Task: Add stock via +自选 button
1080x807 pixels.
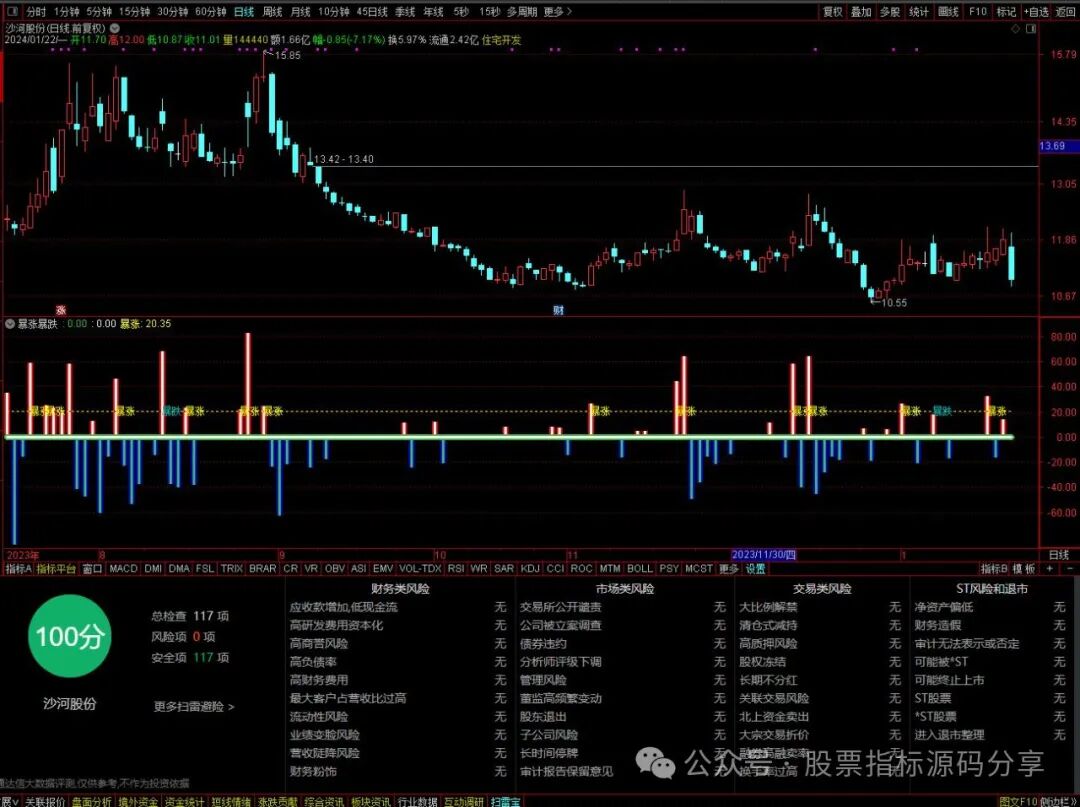Action: click(x=1036, y=12)
